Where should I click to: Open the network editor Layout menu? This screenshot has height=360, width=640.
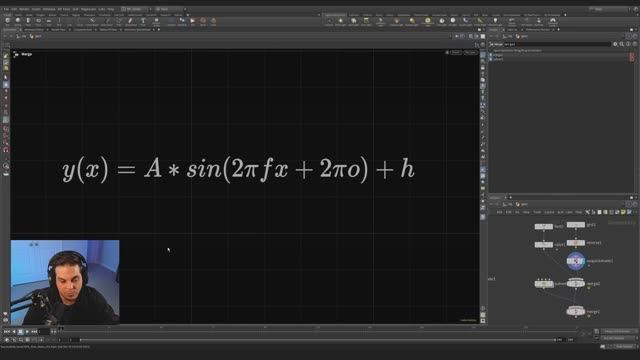coord(549,212)
